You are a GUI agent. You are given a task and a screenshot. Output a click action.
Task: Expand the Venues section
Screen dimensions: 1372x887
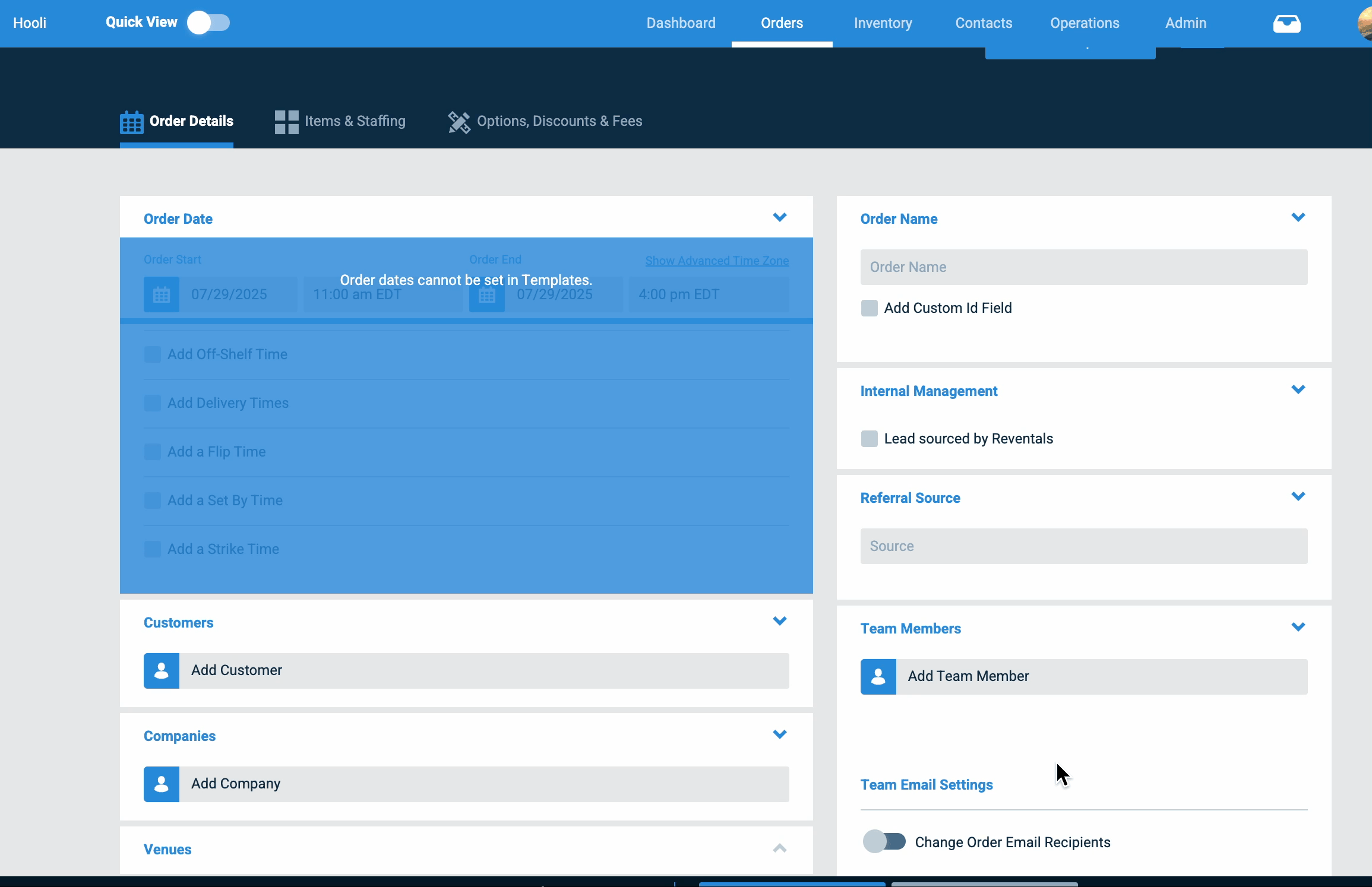(x=780, y=848)
